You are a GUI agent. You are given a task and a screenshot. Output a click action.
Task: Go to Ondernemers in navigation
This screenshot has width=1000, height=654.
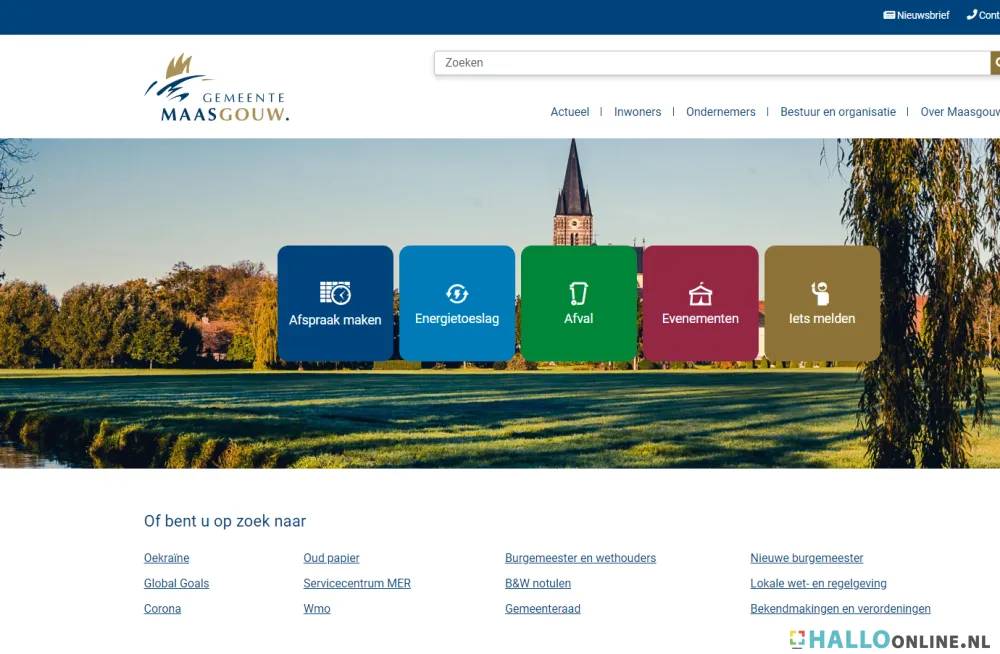tap(721, 112)
